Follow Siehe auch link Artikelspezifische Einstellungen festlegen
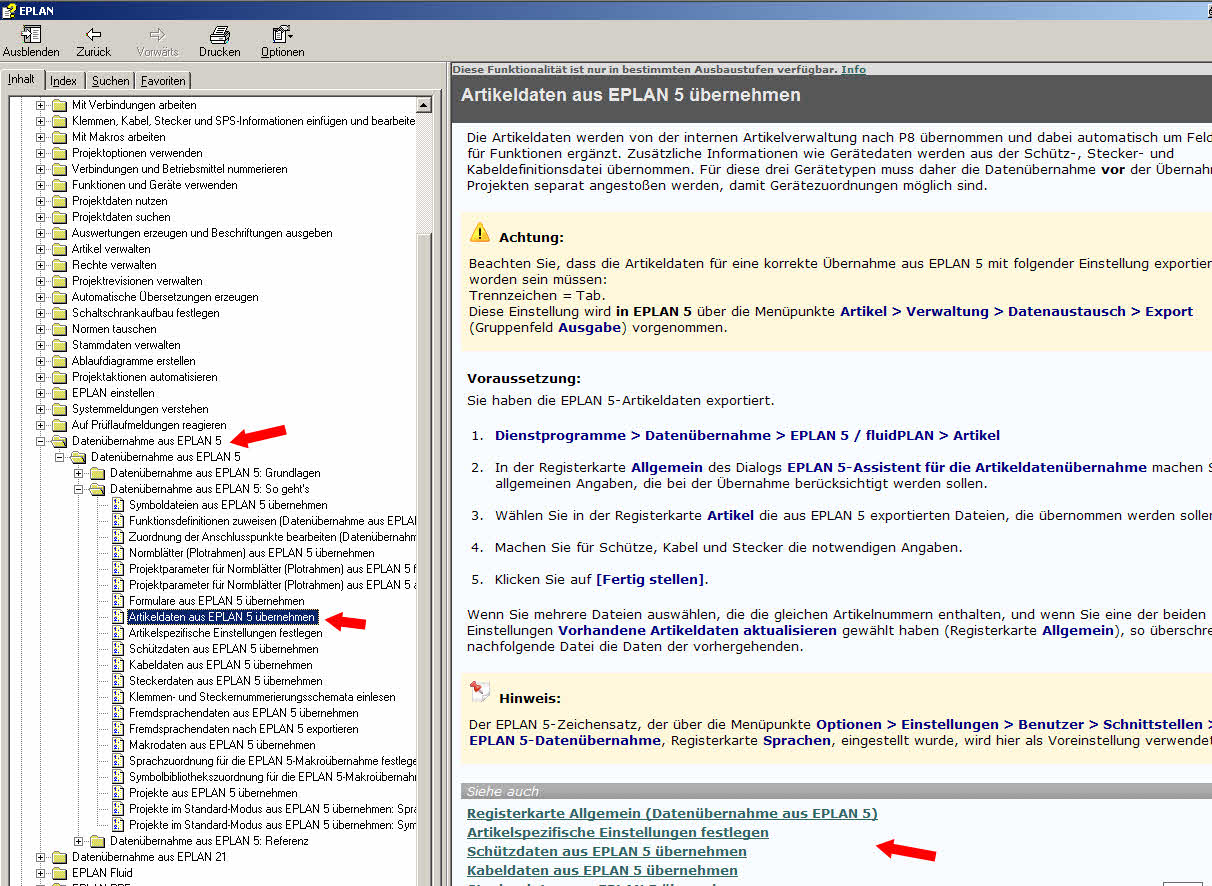 coord(618,832)
